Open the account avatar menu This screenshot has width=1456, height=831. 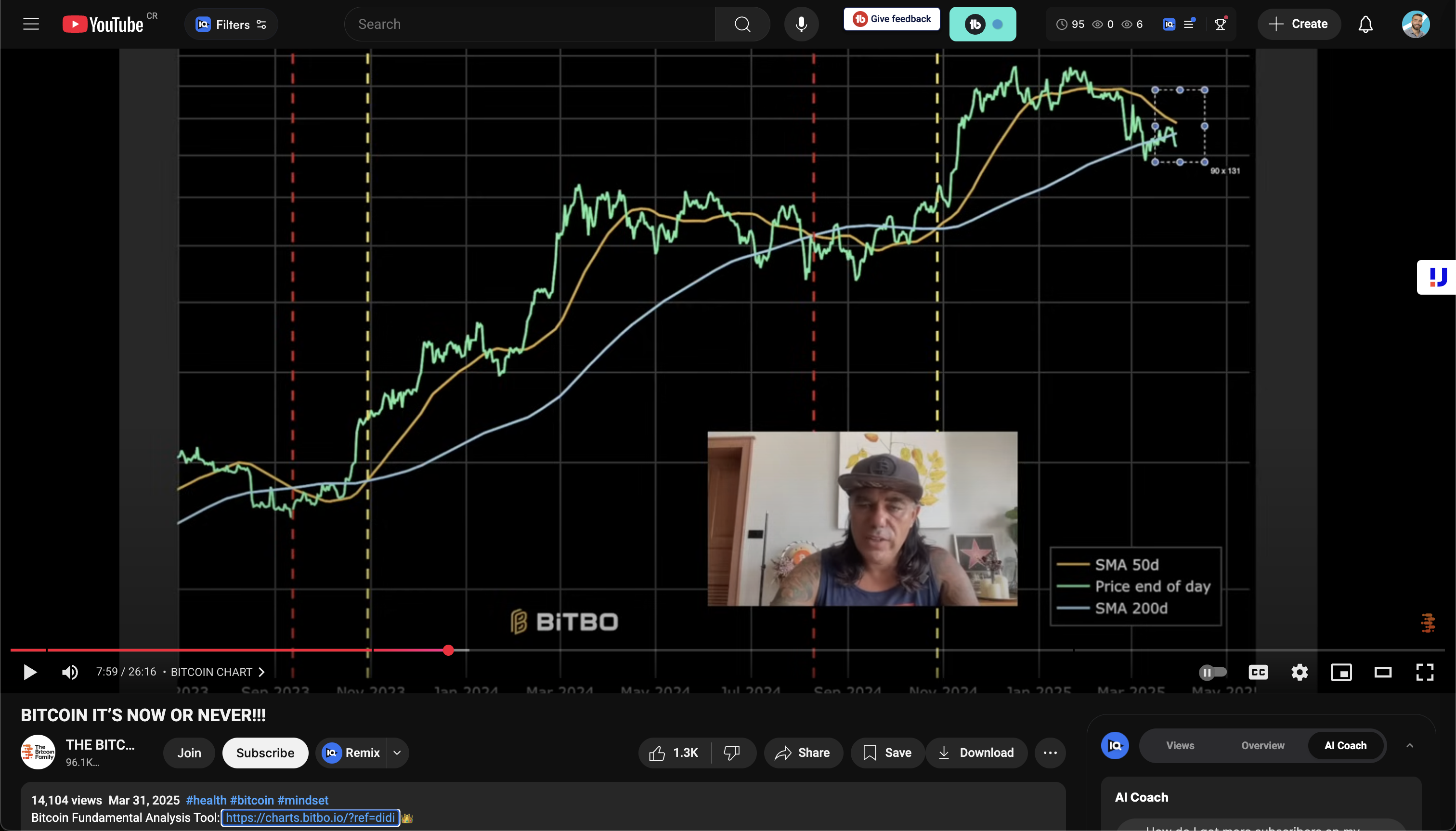[x=1416, y=24]
